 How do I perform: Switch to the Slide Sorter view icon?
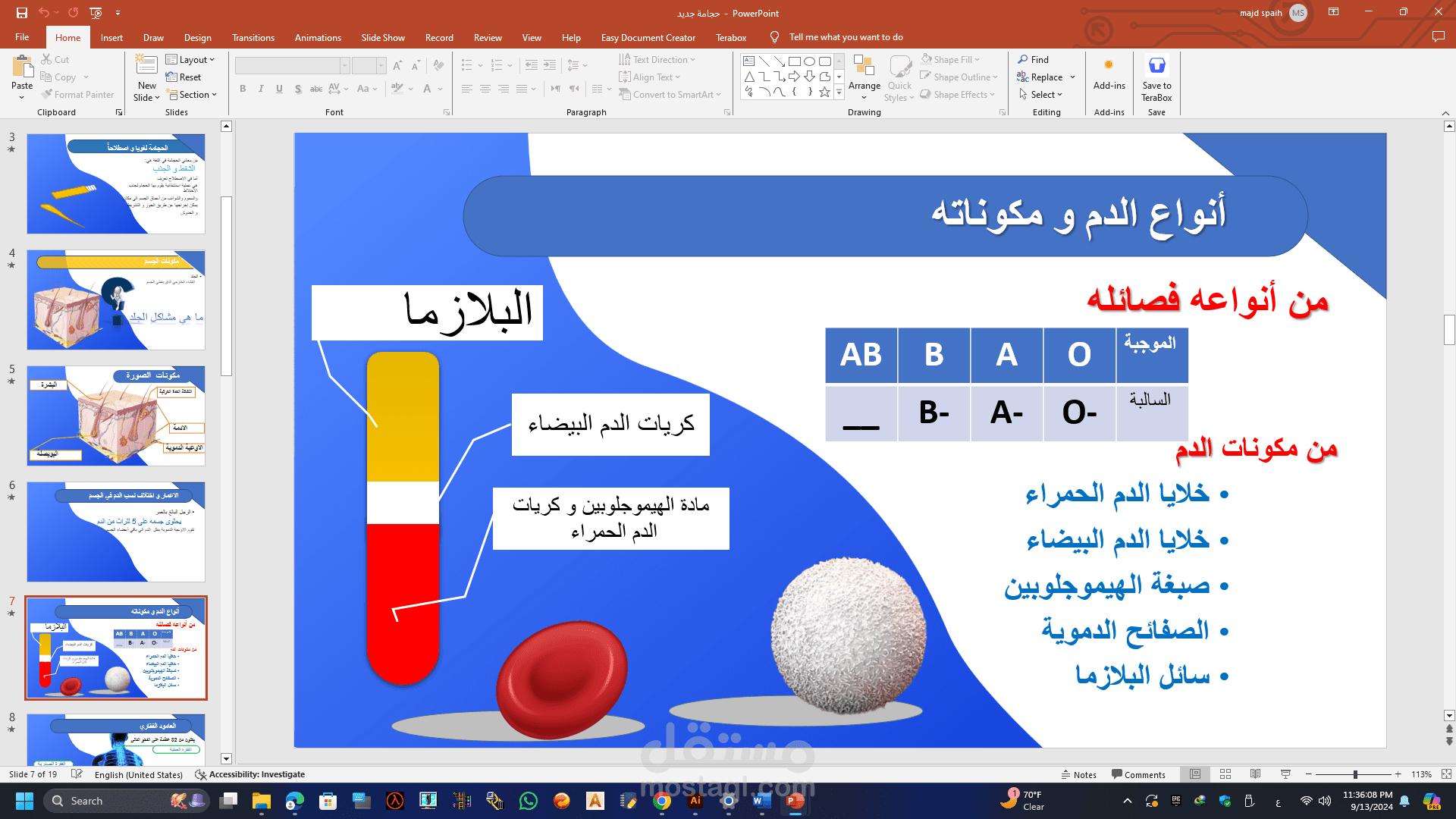click(1225, 774)
